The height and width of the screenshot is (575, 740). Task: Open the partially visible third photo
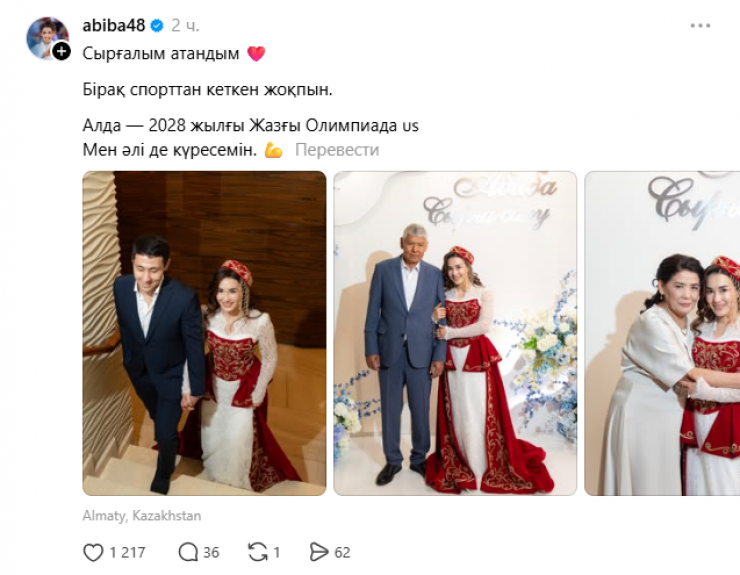662,333
